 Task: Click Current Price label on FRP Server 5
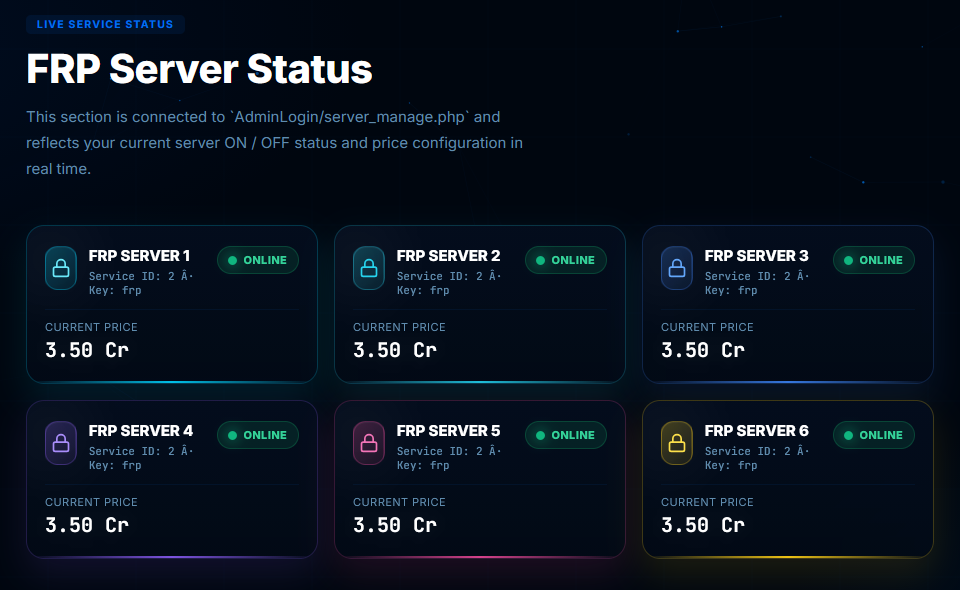coord(399,502)
